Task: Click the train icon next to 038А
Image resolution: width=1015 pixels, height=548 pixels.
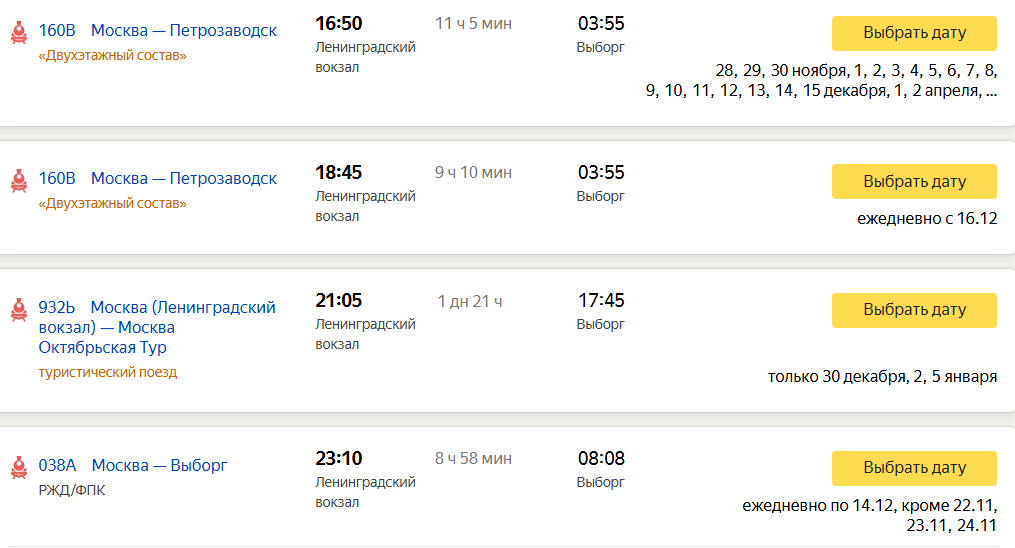Action: point(19,467)
